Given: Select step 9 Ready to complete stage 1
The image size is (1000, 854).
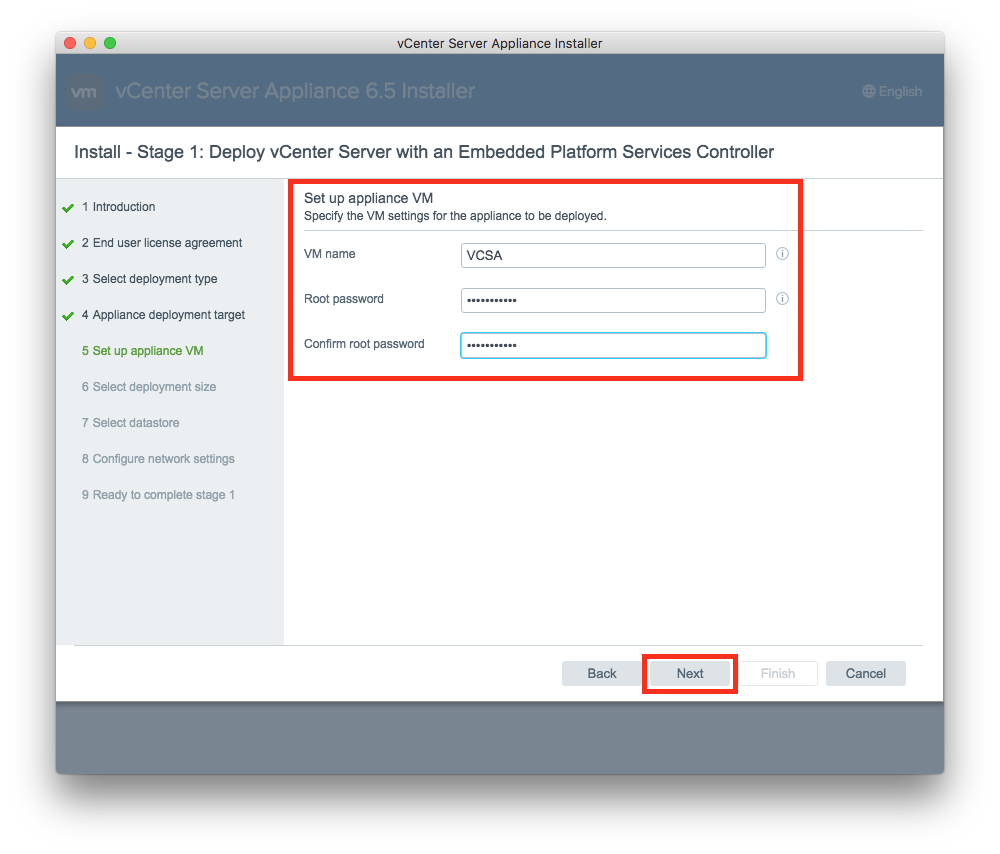Looking at the screenshot, I should point(158,495).
